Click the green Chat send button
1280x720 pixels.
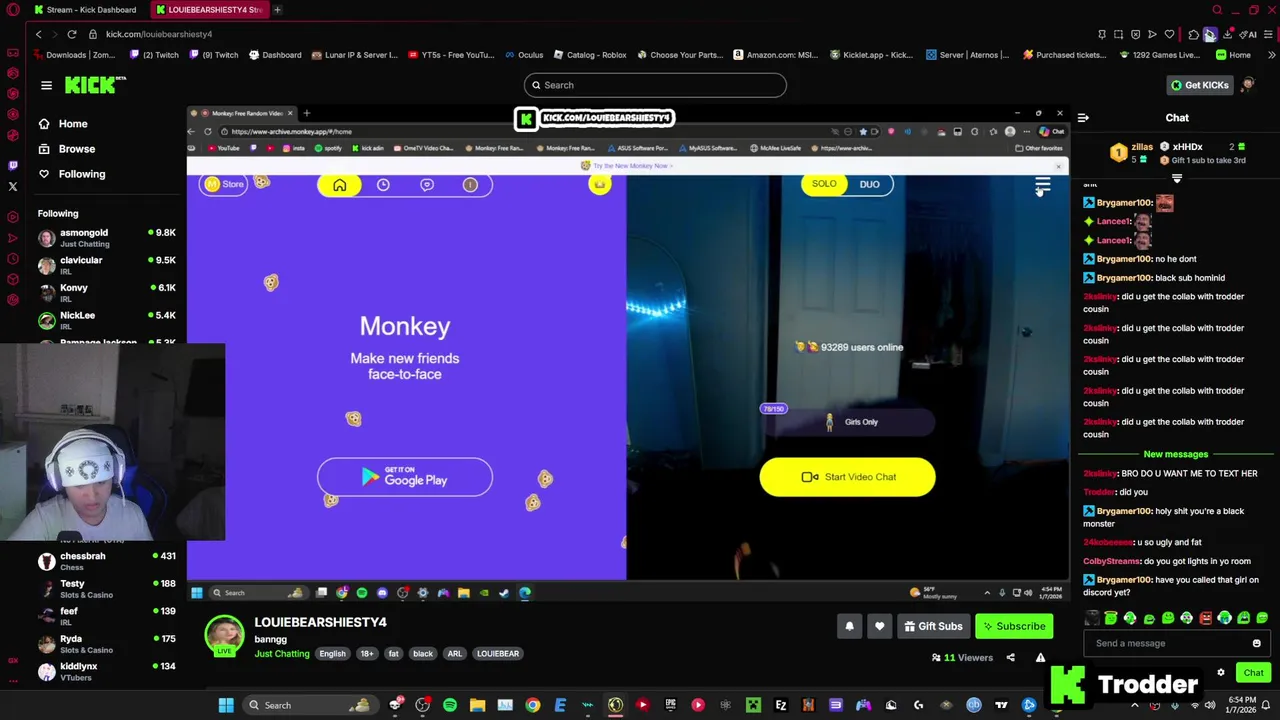(1253, 673)
